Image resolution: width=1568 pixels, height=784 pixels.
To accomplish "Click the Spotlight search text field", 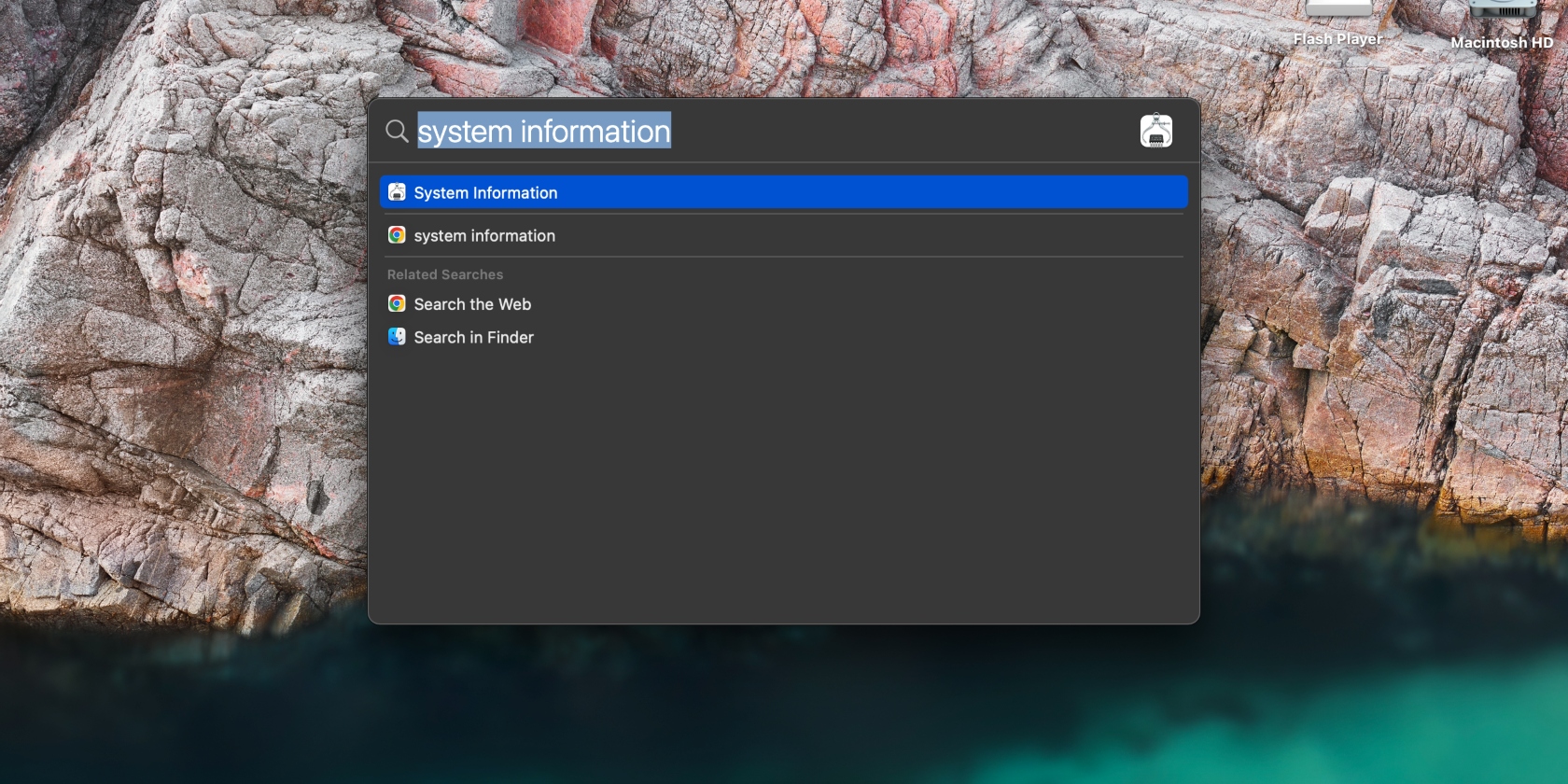I will point(773,131).
